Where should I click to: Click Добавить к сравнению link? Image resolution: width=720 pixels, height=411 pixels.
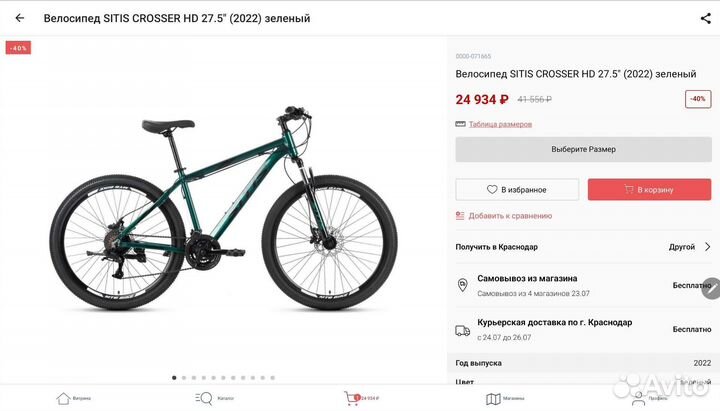[510, 215]
